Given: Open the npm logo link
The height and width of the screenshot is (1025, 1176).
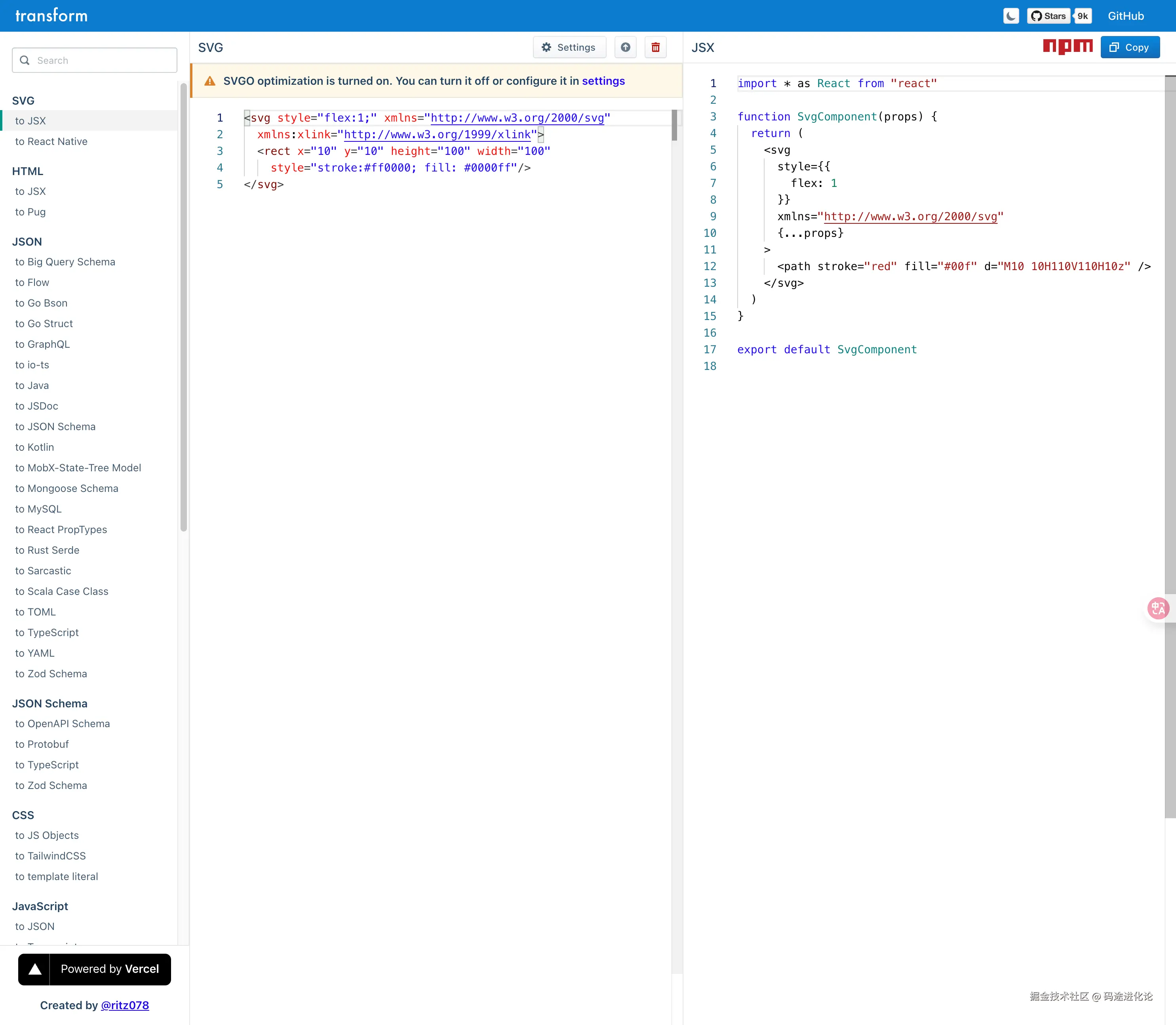Looking at the screenshot, I should pos(1068,46).
